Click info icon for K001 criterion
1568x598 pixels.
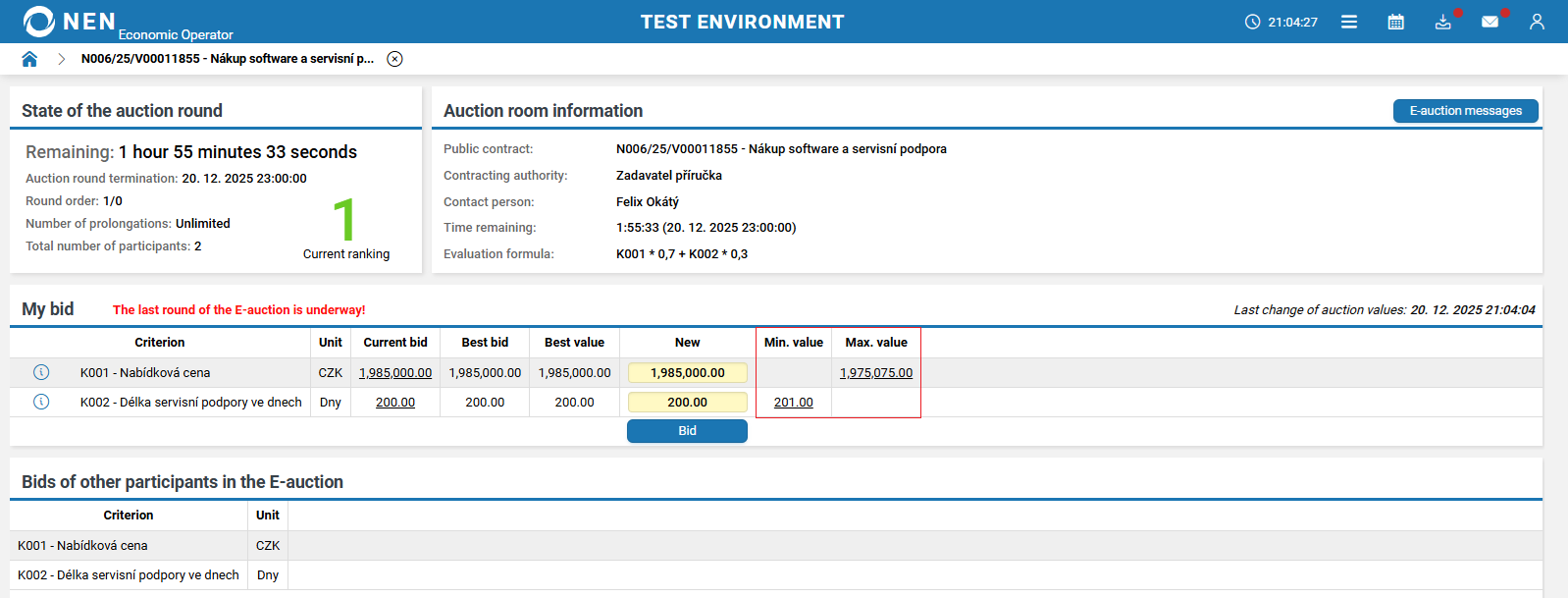[41, 372]
